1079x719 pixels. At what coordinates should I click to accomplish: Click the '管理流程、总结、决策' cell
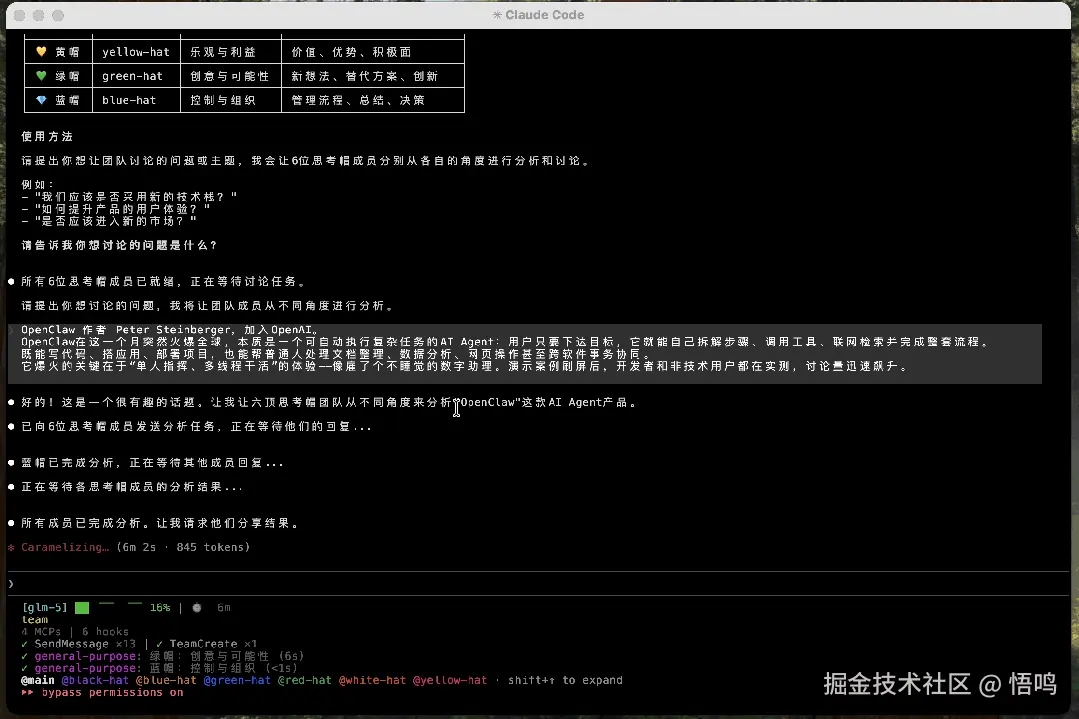click(x=373, y=100)
